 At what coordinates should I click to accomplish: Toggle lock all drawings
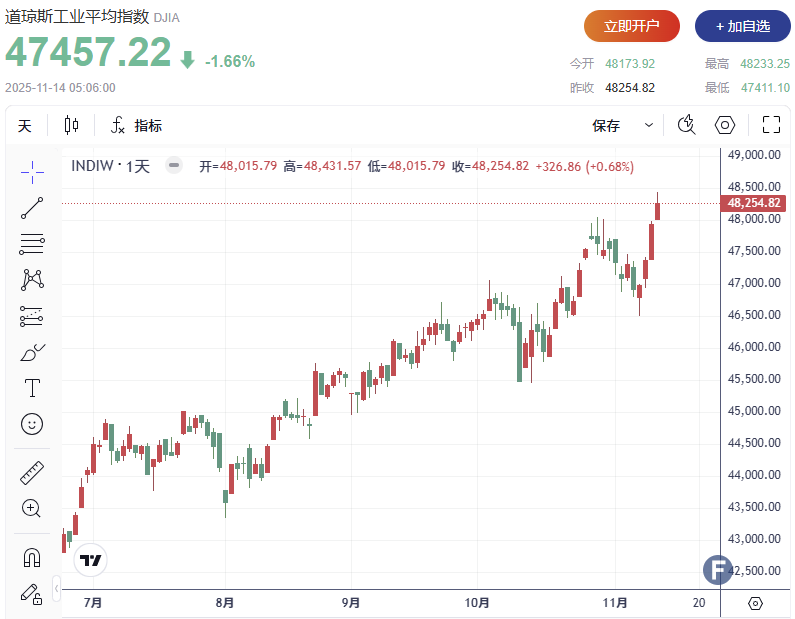32,593
